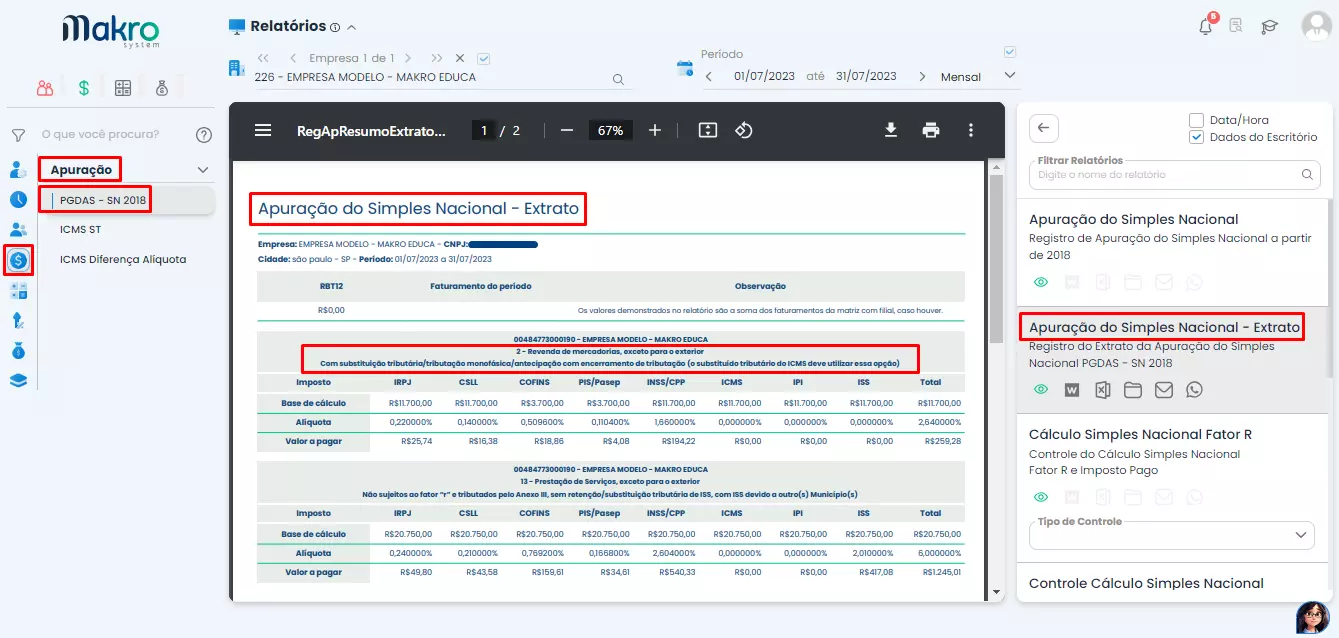This screenshot has width=1339, height=638.
Task: Go back with the reports panel arrow
Action: tap(1044, 128)
